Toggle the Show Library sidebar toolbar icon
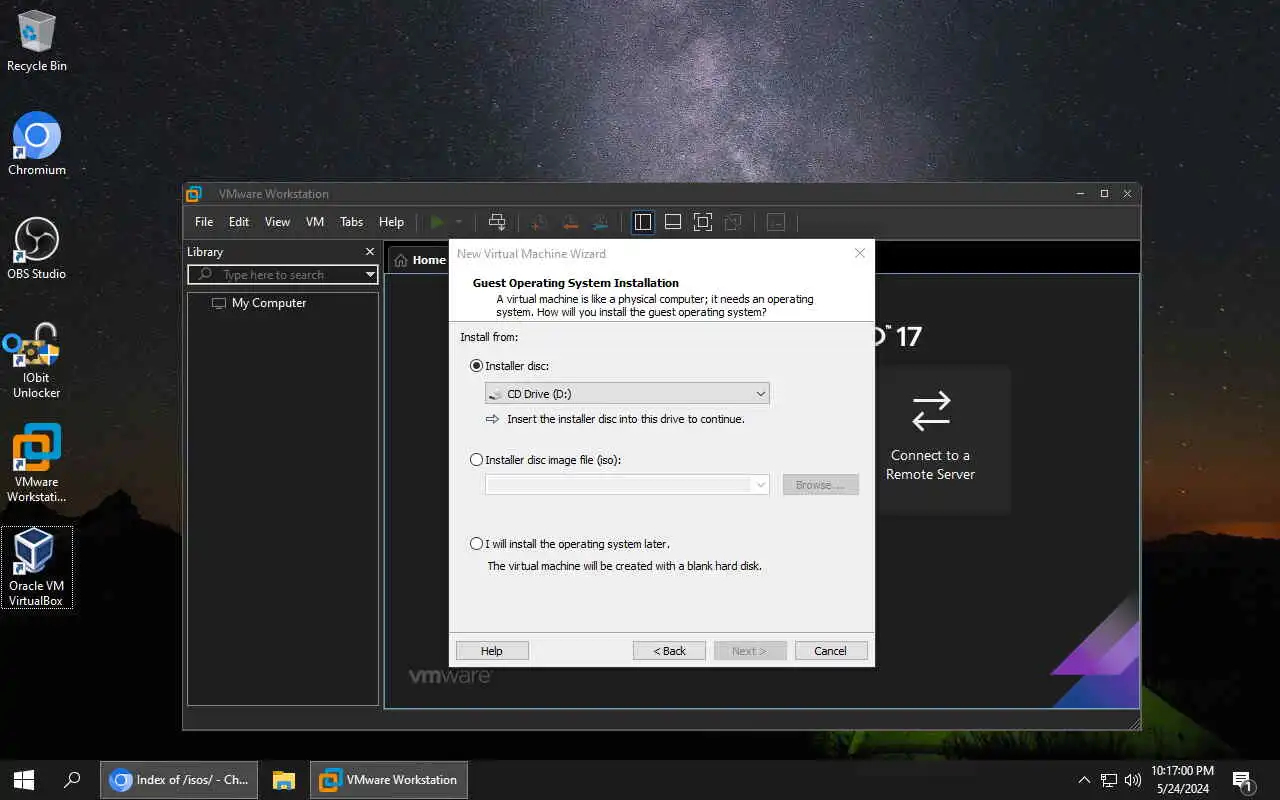The image size is (1280, 800). pos(643,222)
